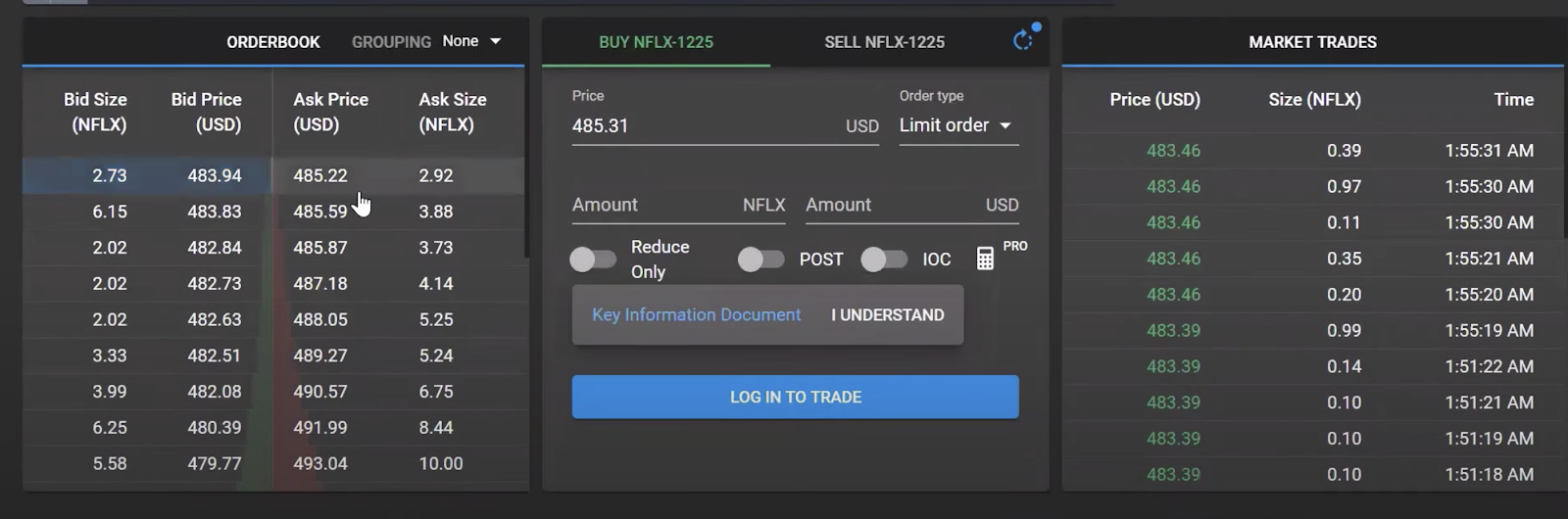This screenshot has height=519, width=1568.
Task: Click bid size 2.73
Action: (110, 175)
